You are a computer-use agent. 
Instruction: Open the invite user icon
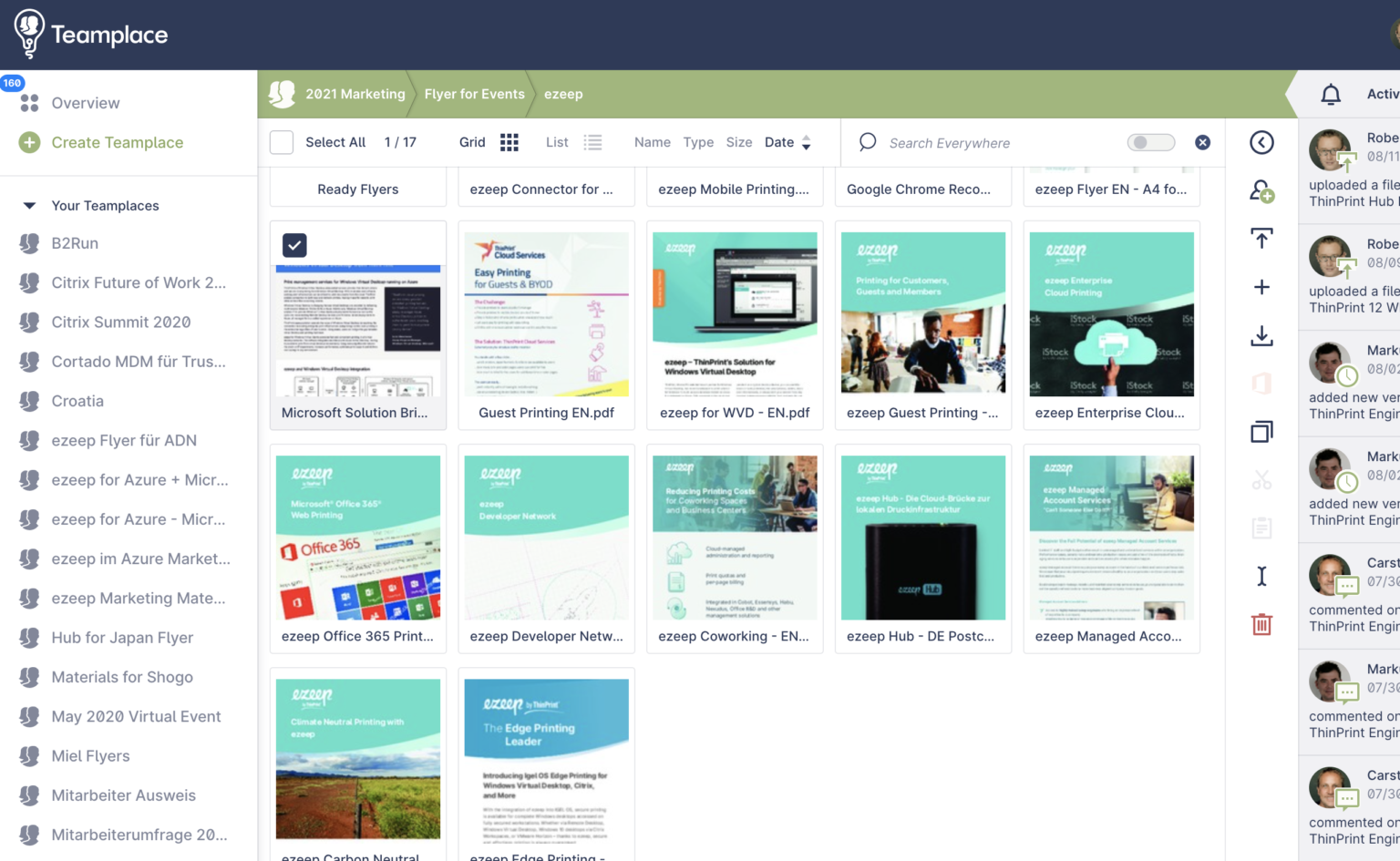(1261, 190)
